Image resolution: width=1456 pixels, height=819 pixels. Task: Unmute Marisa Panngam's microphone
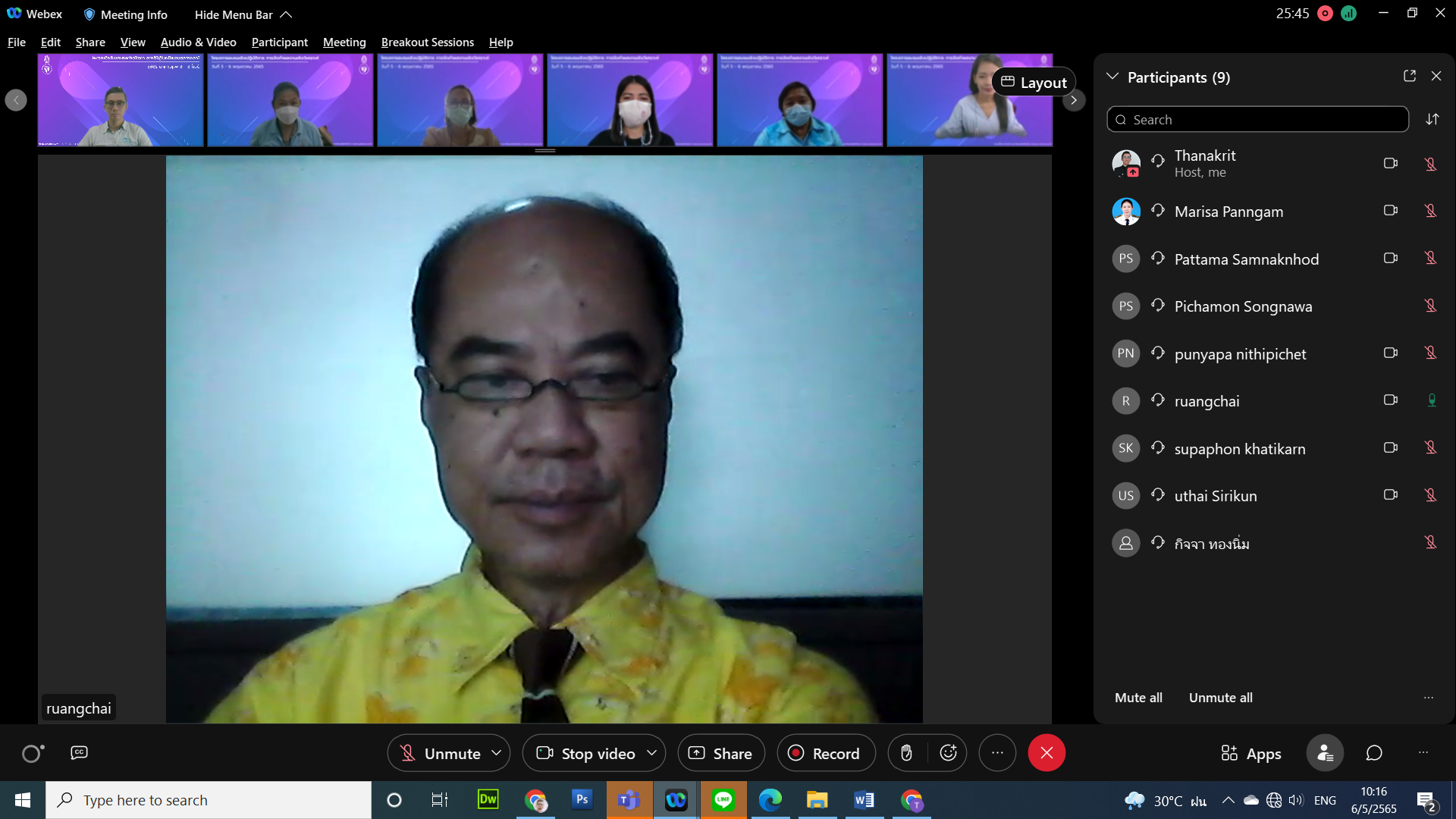click(x=1430, y=211)
